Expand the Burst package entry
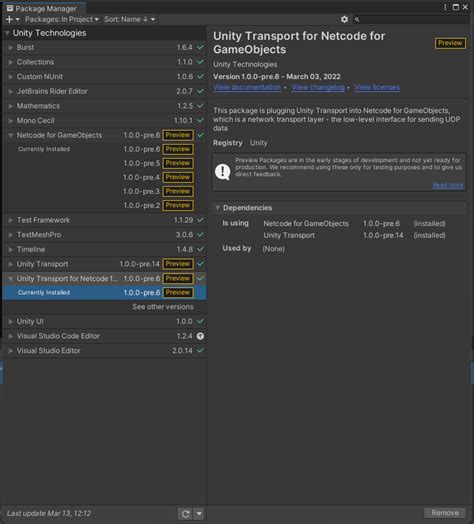474x524 pixels. coord(11,47)
